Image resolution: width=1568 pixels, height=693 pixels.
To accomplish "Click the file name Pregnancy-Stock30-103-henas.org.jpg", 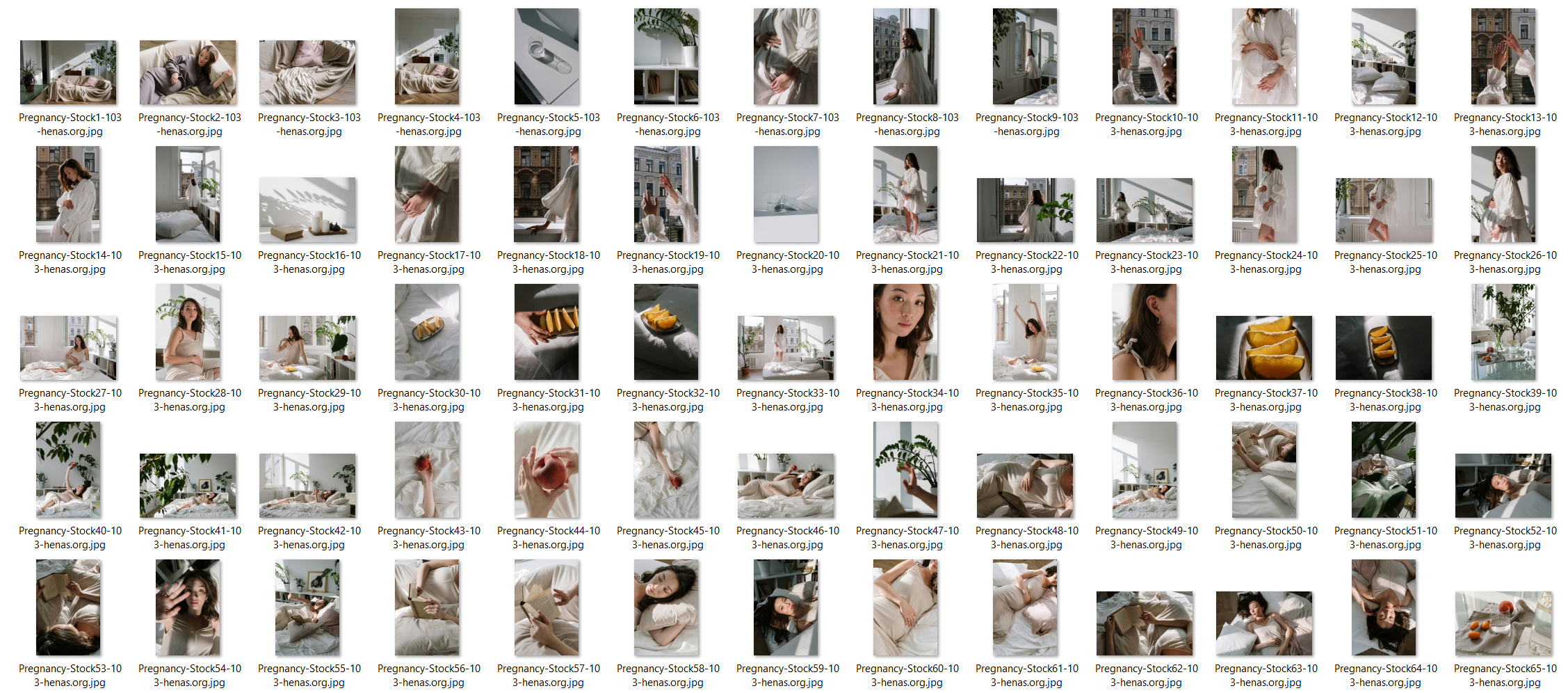I will click(x=429, y=400).
